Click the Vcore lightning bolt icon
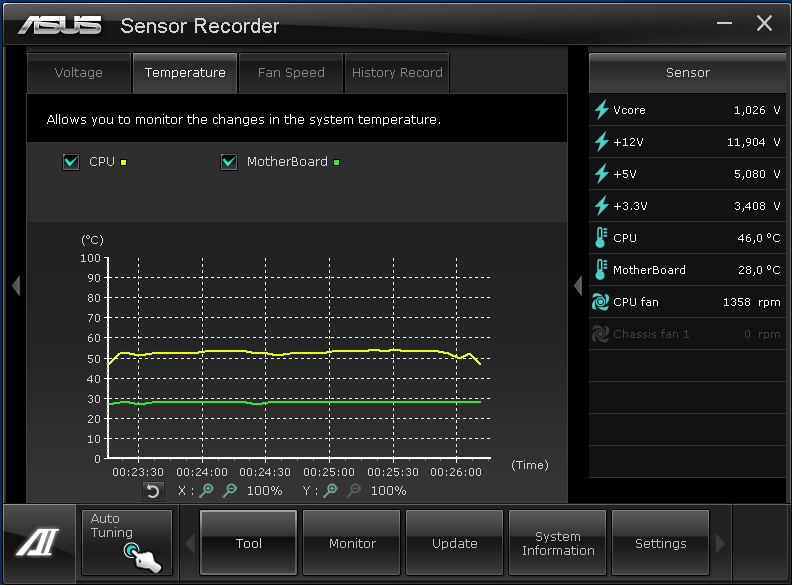The height and width of the screenshot is (585, 792). (x=601, y=110)
